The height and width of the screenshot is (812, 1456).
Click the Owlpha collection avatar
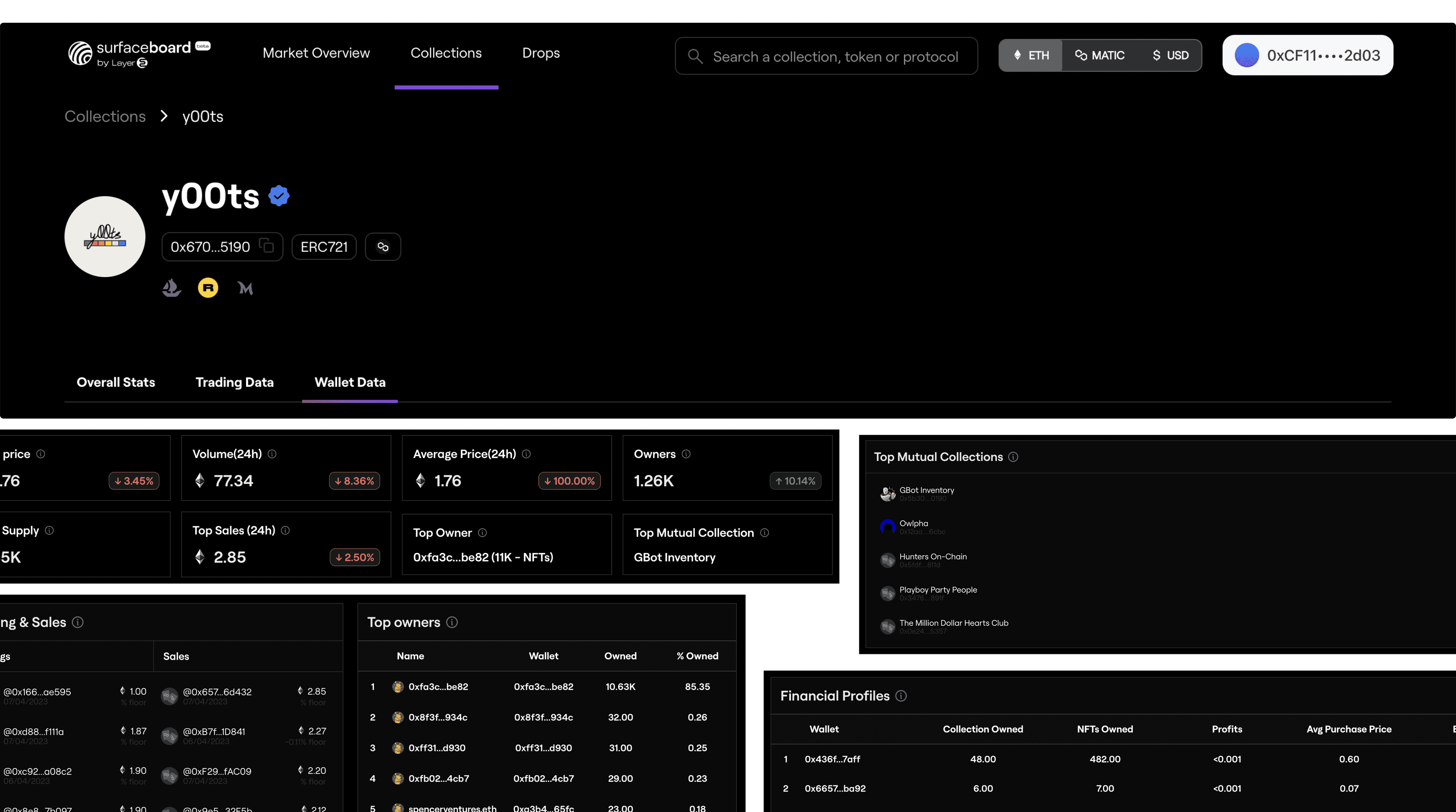point(887,527)
